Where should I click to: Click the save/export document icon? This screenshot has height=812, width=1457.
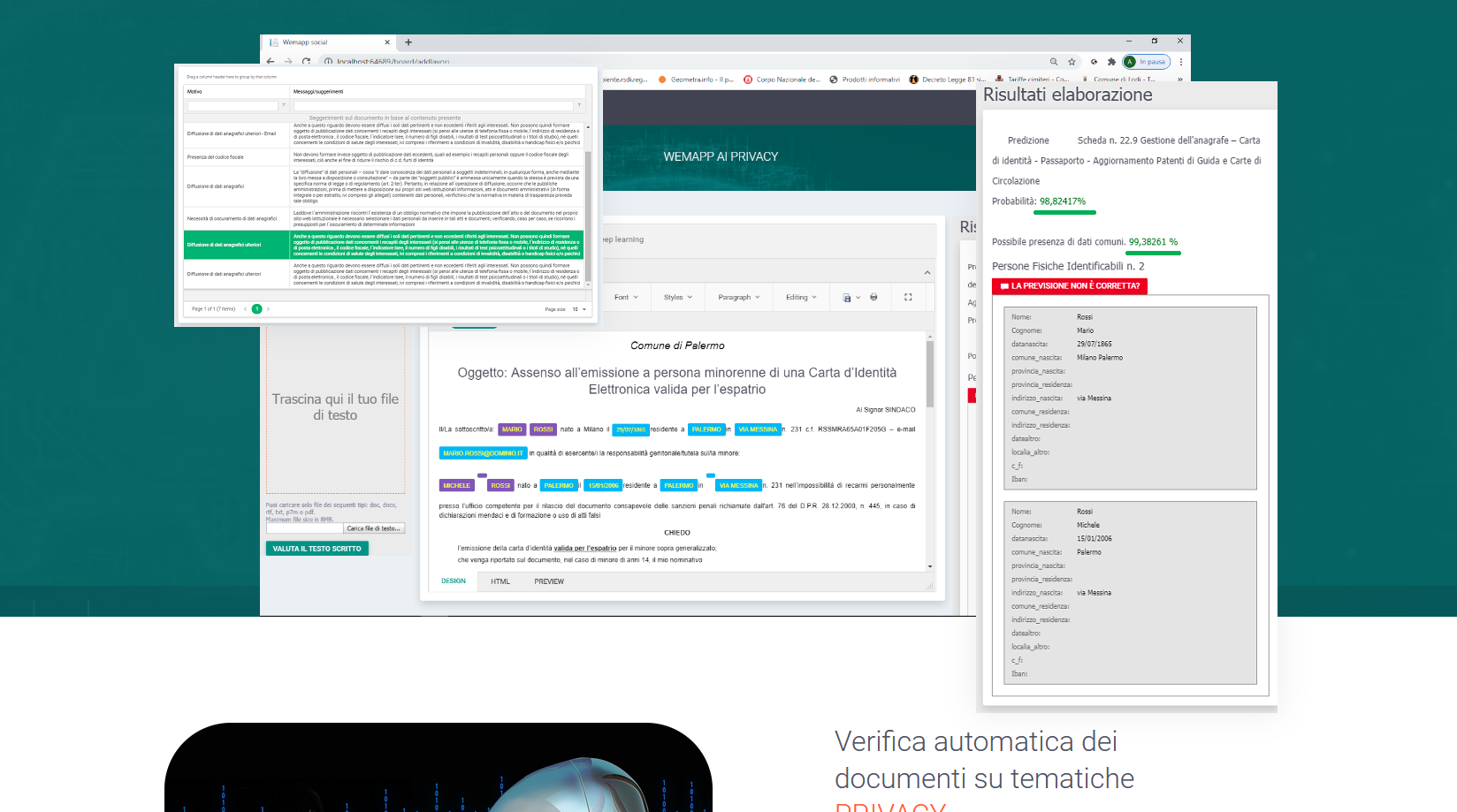point(846,298)
